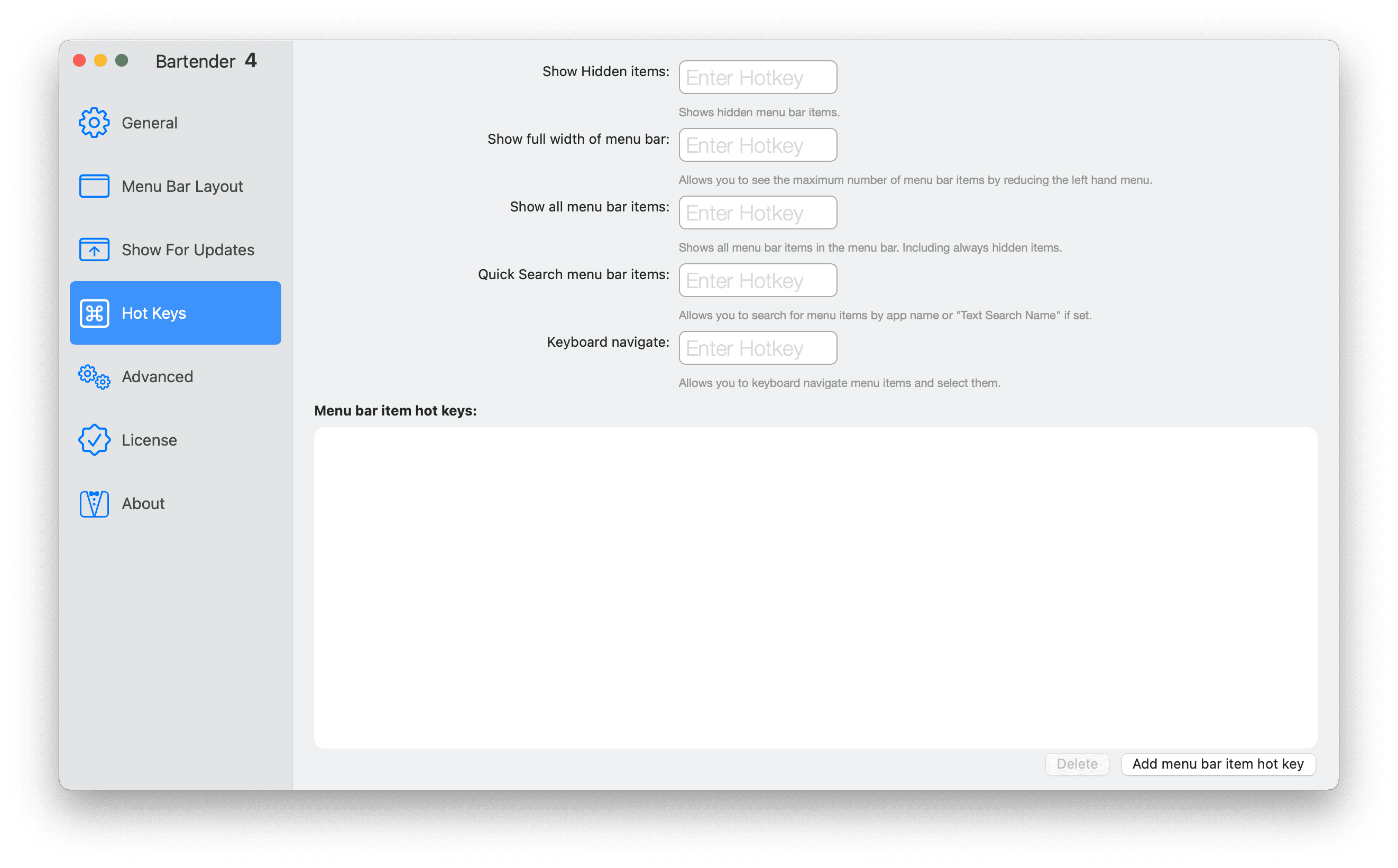Screen dimensions: 1398x868
Task: Expand the menu bar item hot keys area
Action: pos(1219,763)
